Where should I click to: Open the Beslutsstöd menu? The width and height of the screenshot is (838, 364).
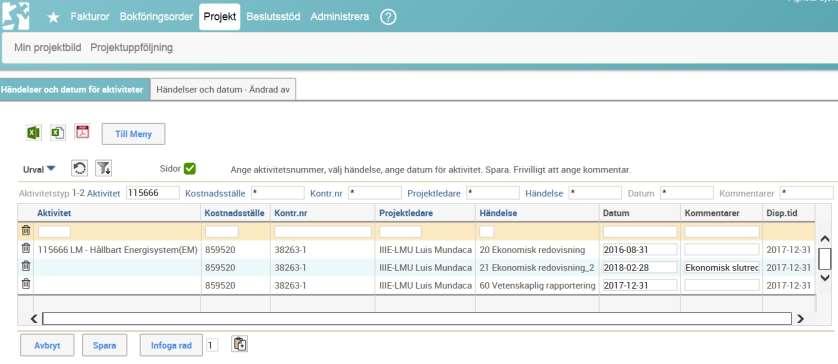[273, 17]
